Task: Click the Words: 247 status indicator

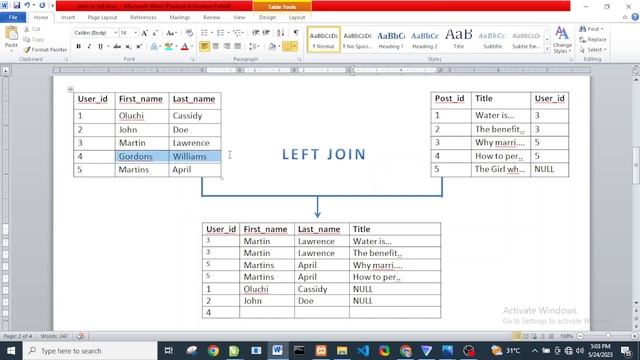Action: tap(54, 336)
